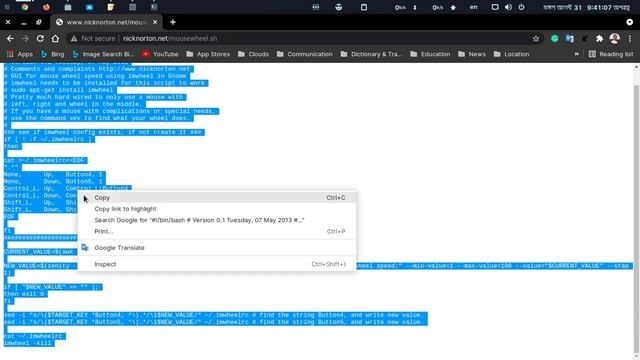Click the 'then exit 0' line
The image size is (640, 360).
25,294
